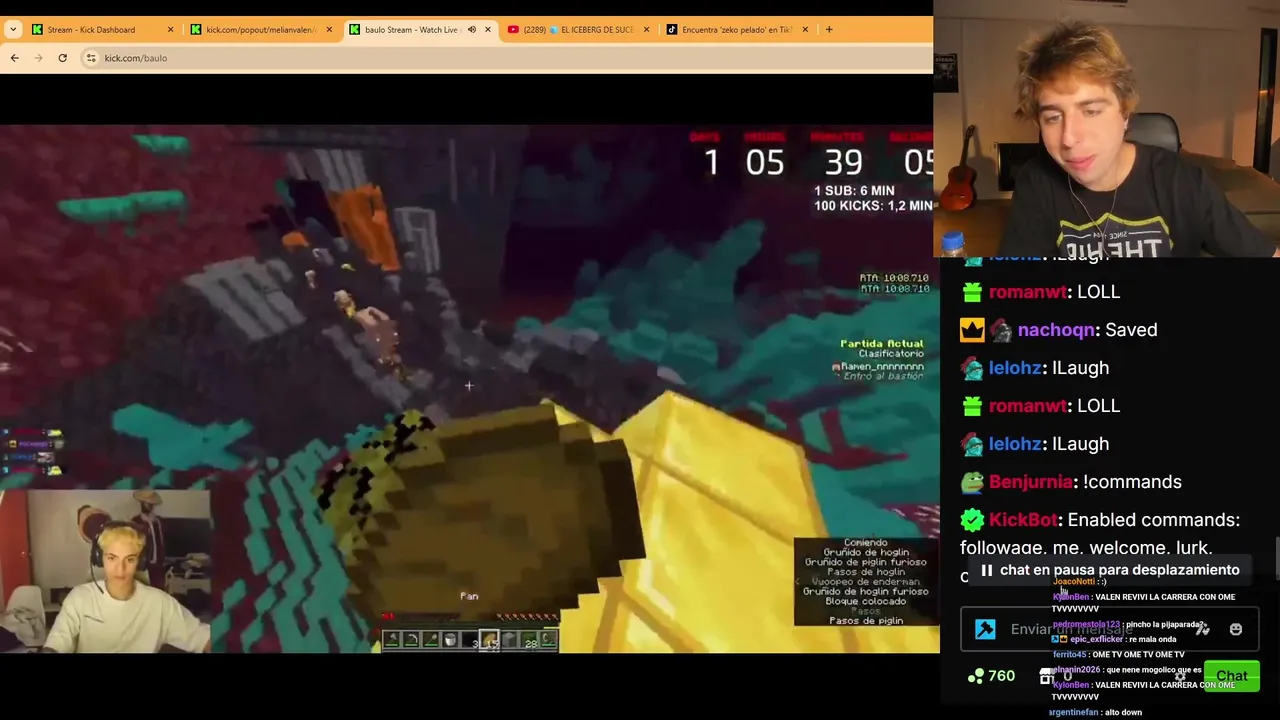1280x720 pixels.
Task: Switch to kick.com/popout/melianvalen tab
Action: (260, 30)
